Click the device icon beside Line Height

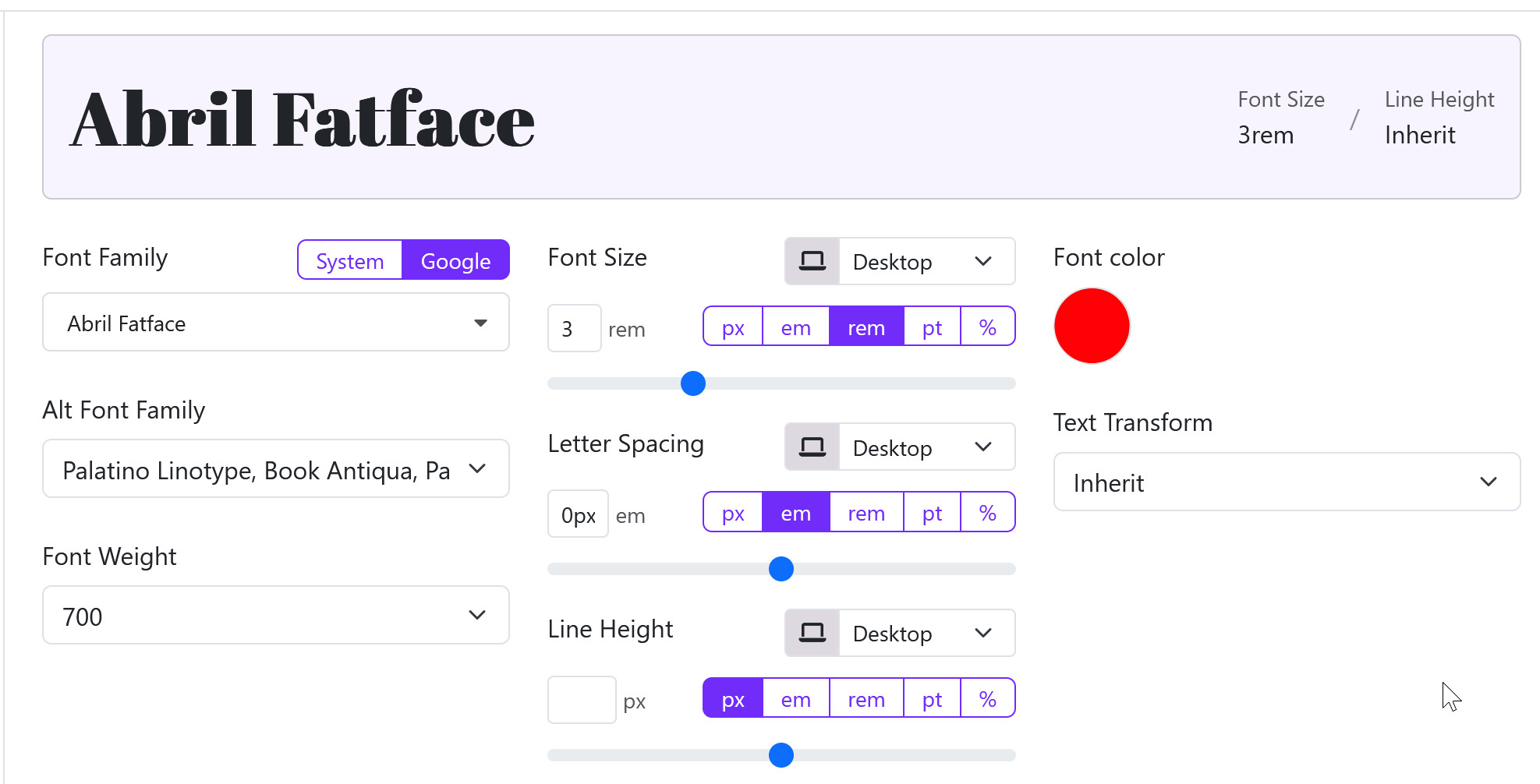coord(812,632)
